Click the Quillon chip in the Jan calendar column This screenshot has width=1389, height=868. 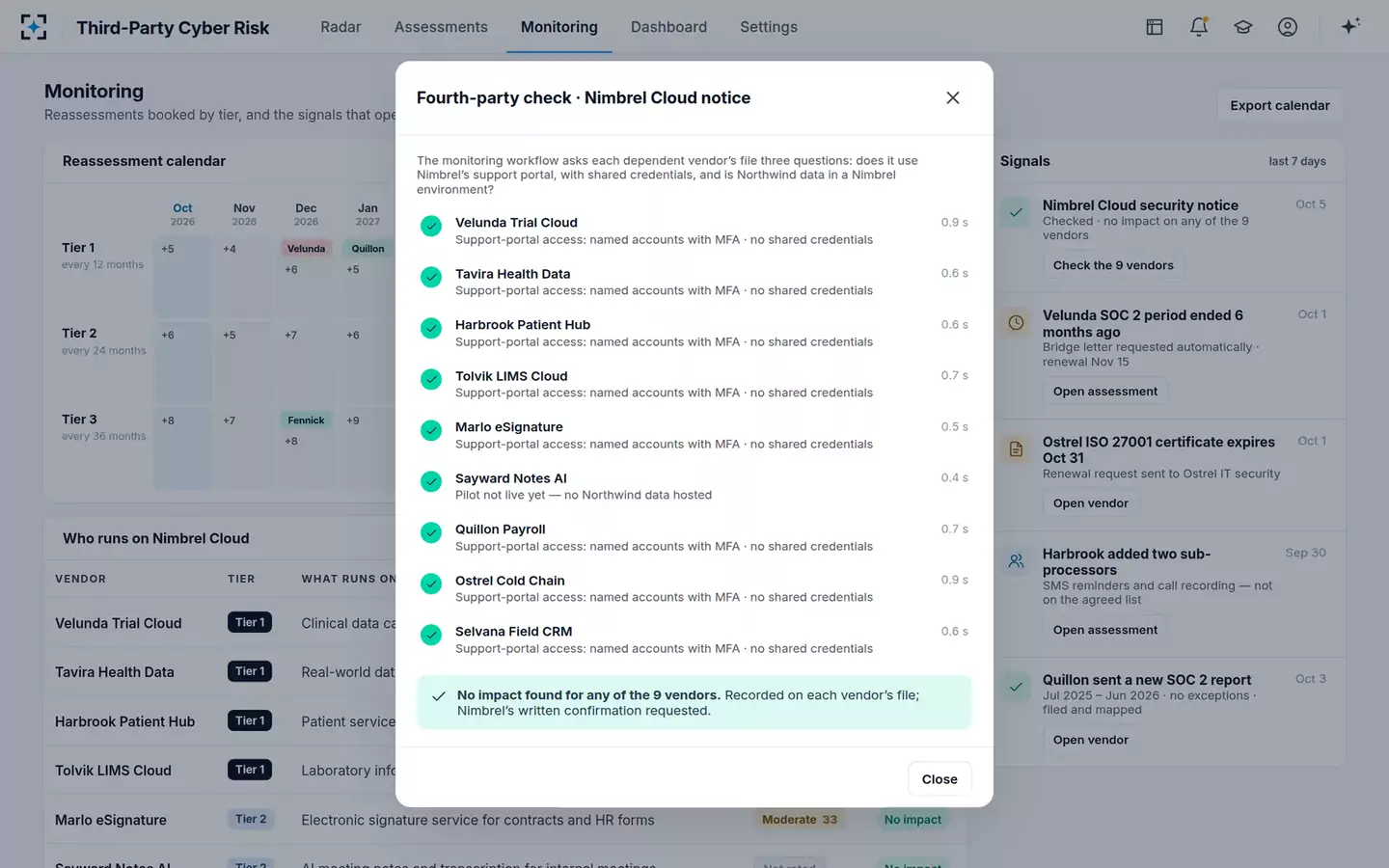[x=368, y=249]
